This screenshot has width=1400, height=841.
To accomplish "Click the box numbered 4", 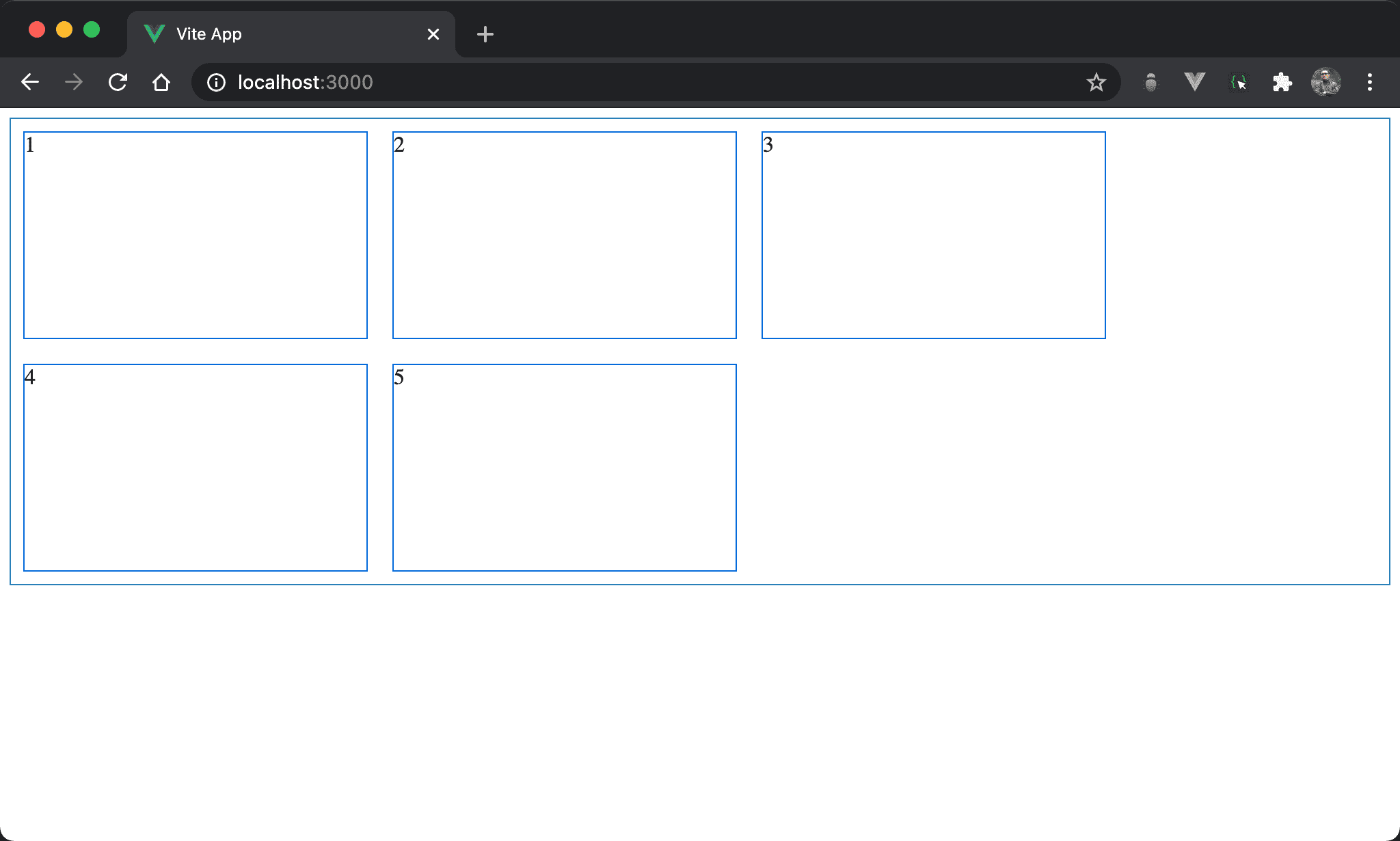I will tap(196, 467).
